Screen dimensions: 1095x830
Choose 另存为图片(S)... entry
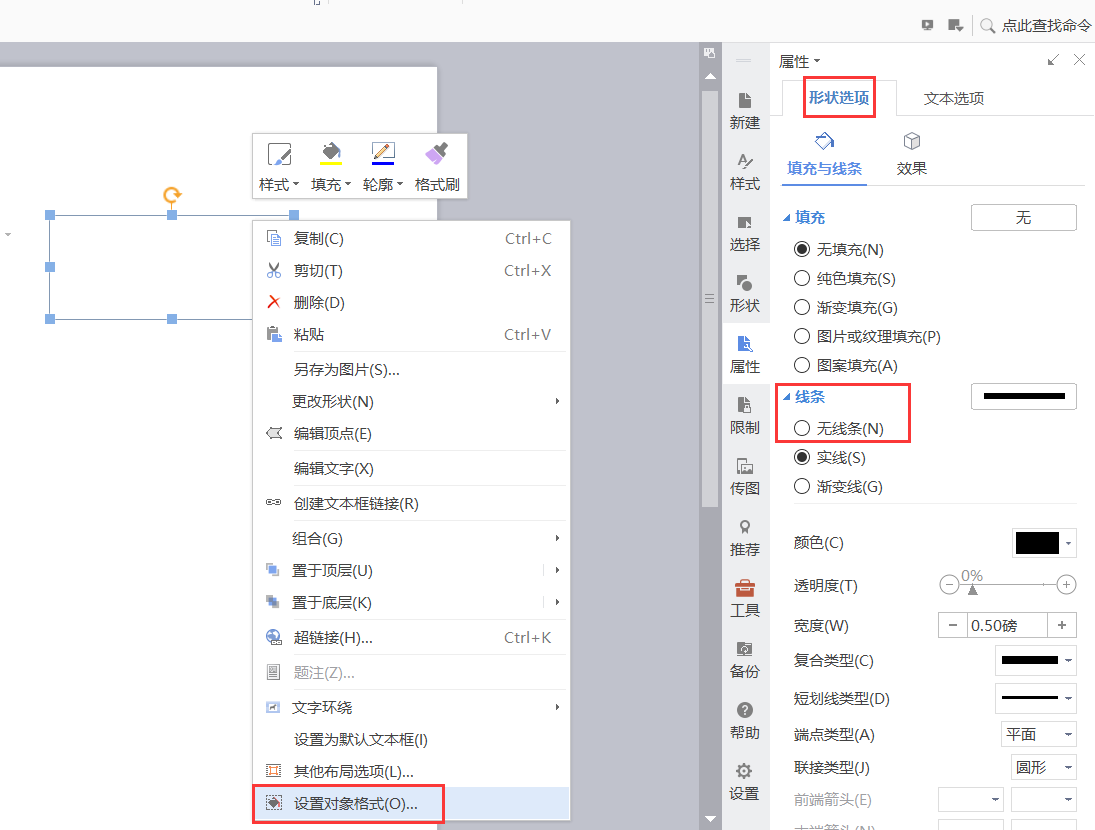(411, 369)
